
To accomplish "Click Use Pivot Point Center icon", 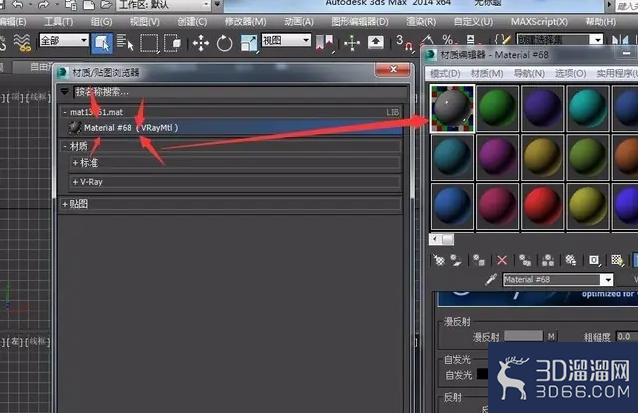I will (325, 43).
